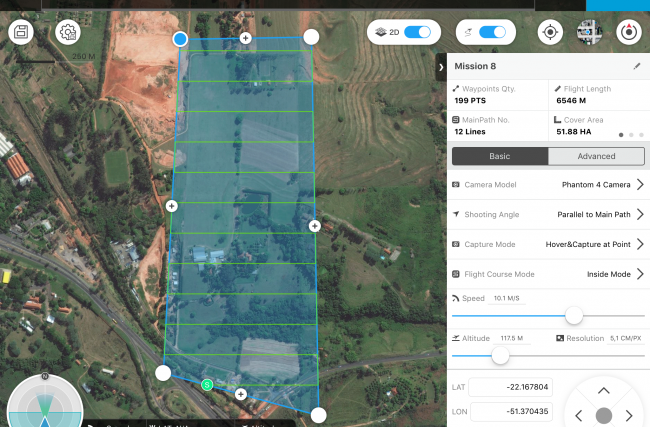
Task: Click the Speed slider handle
Action: (x=574, y=316)
